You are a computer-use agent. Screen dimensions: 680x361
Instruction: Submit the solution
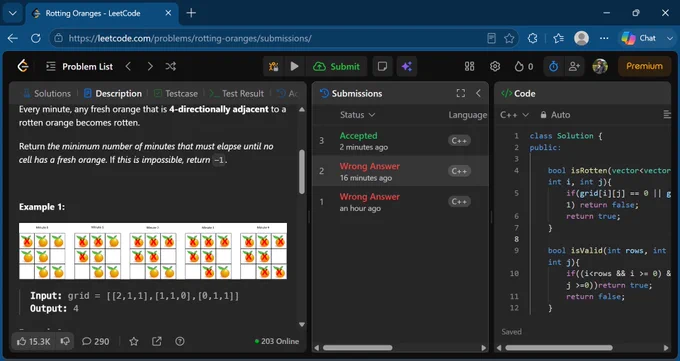337,66
